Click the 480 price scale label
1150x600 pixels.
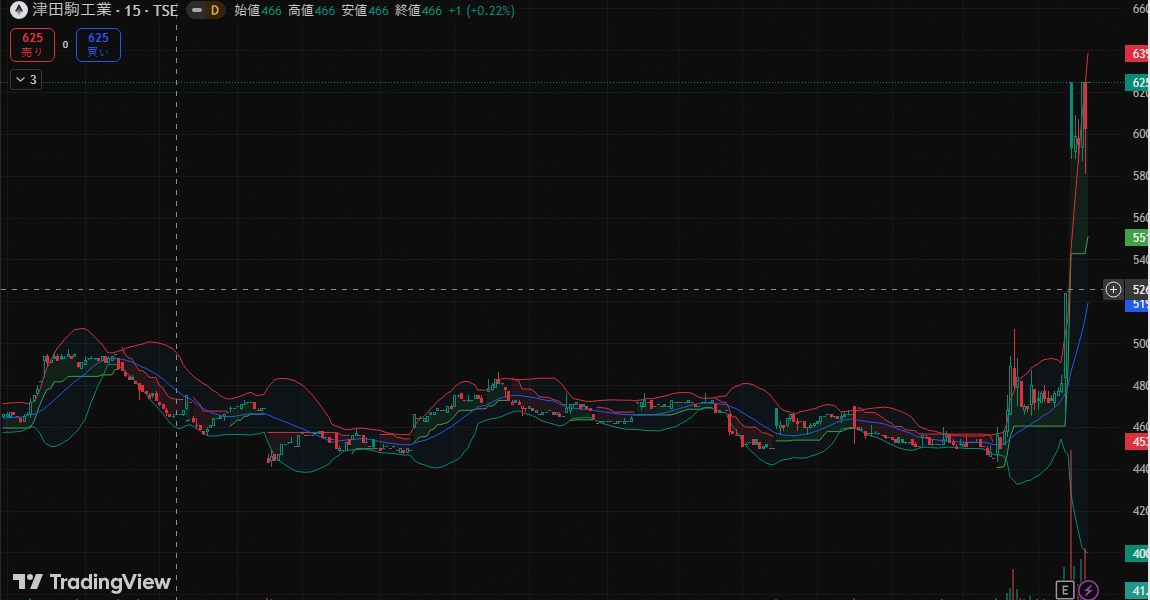point(1140,386)
